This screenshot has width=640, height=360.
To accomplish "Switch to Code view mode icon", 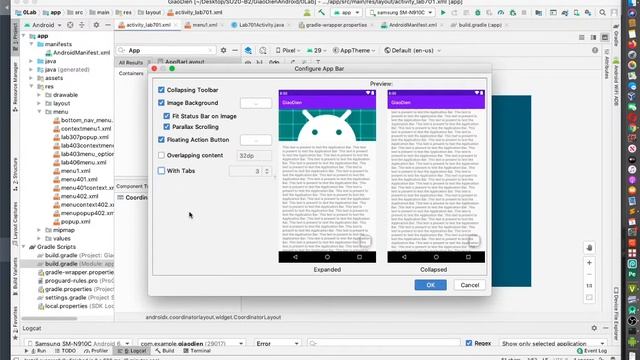I will 582,37.
